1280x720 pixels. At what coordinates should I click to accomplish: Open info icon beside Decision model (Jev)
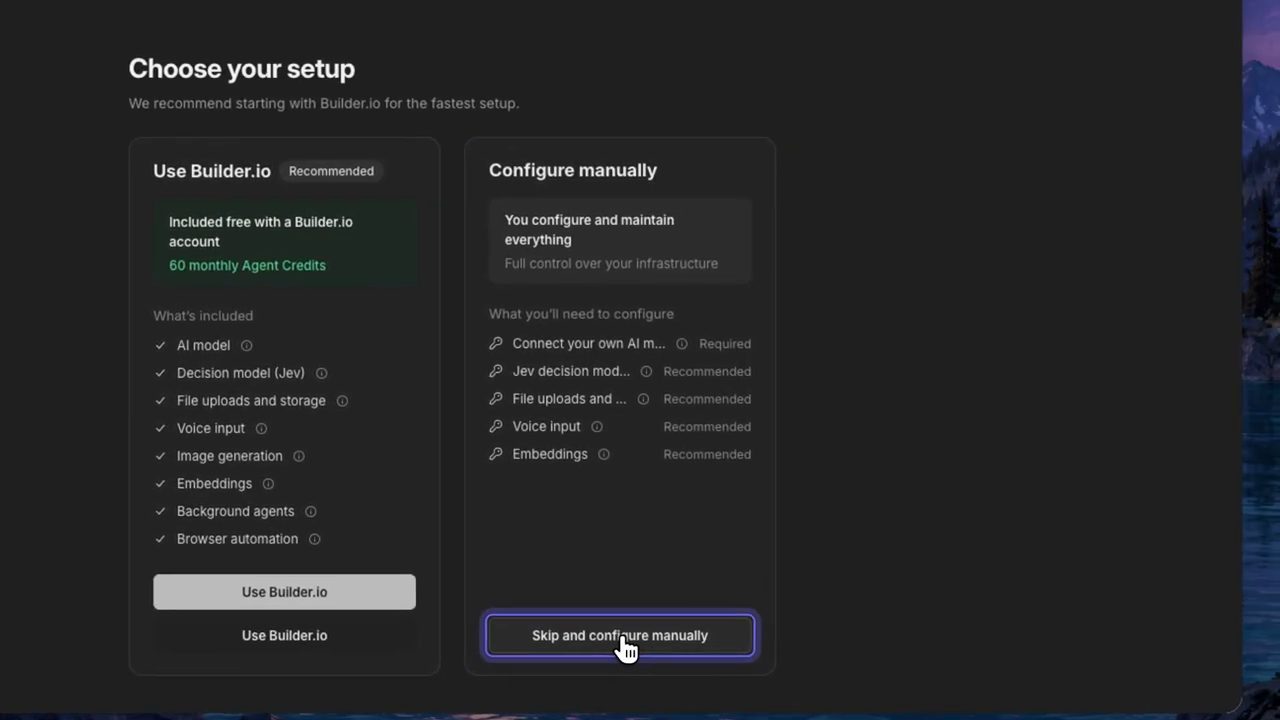(x=321, y=373)
